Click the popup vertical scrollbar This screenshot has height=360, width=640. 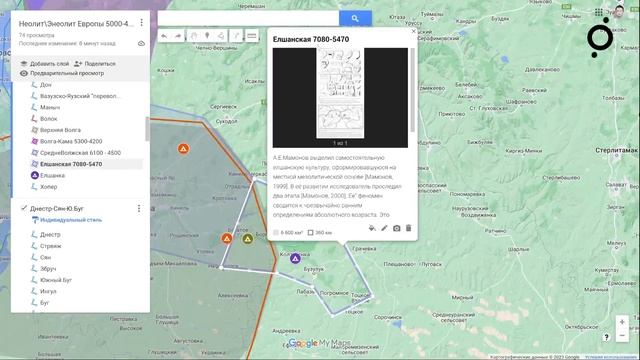tap(413, 90)
